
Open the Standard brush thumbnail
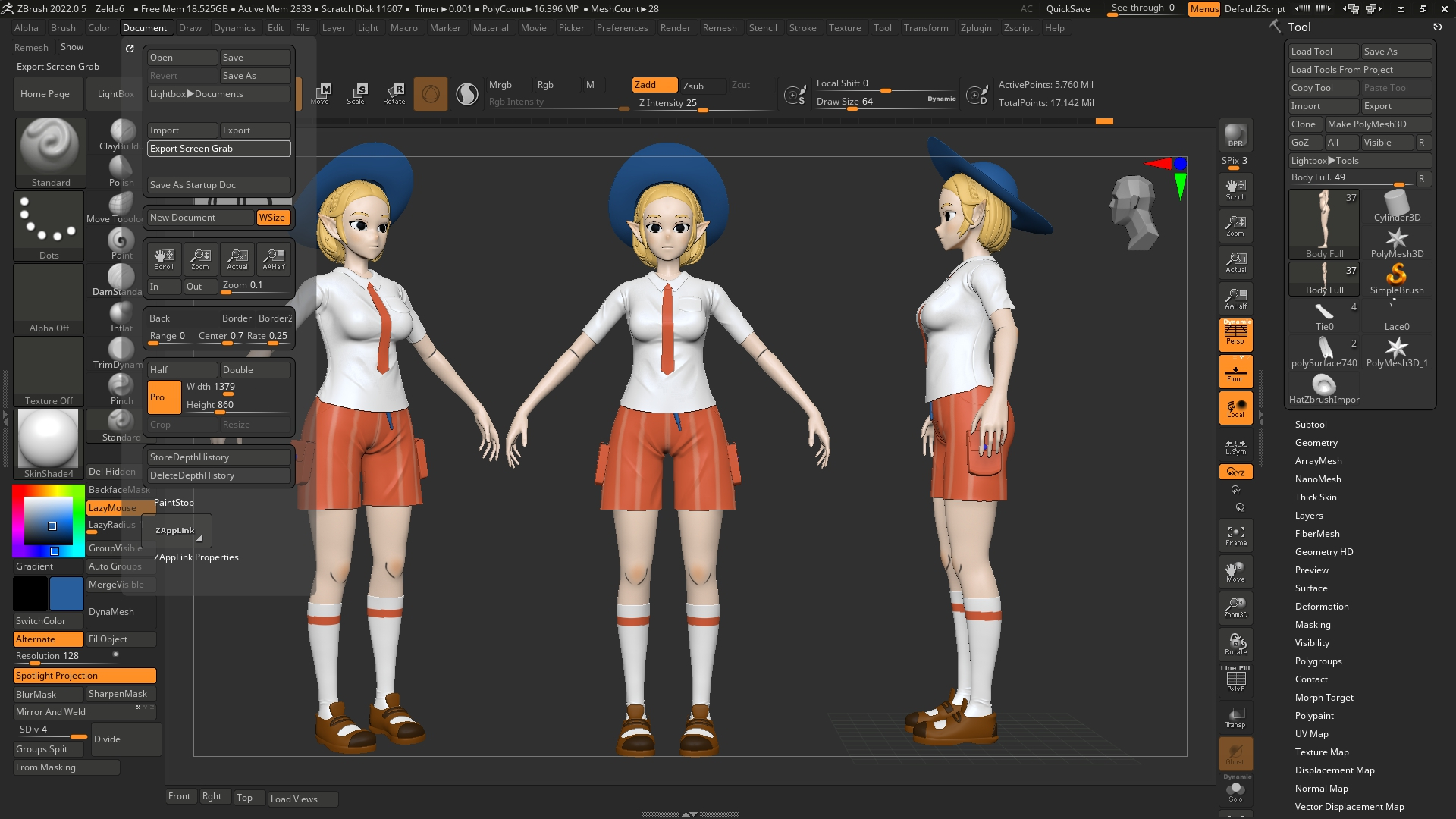click(x=50, y=152)
